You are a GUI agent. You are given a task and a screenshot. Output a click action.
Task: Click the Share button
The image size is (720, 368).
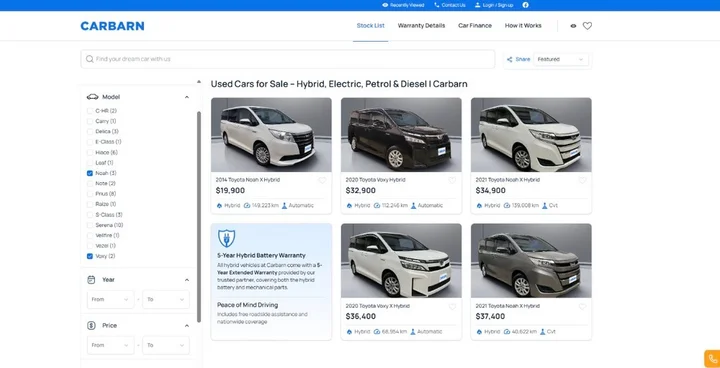click(518, 59)
